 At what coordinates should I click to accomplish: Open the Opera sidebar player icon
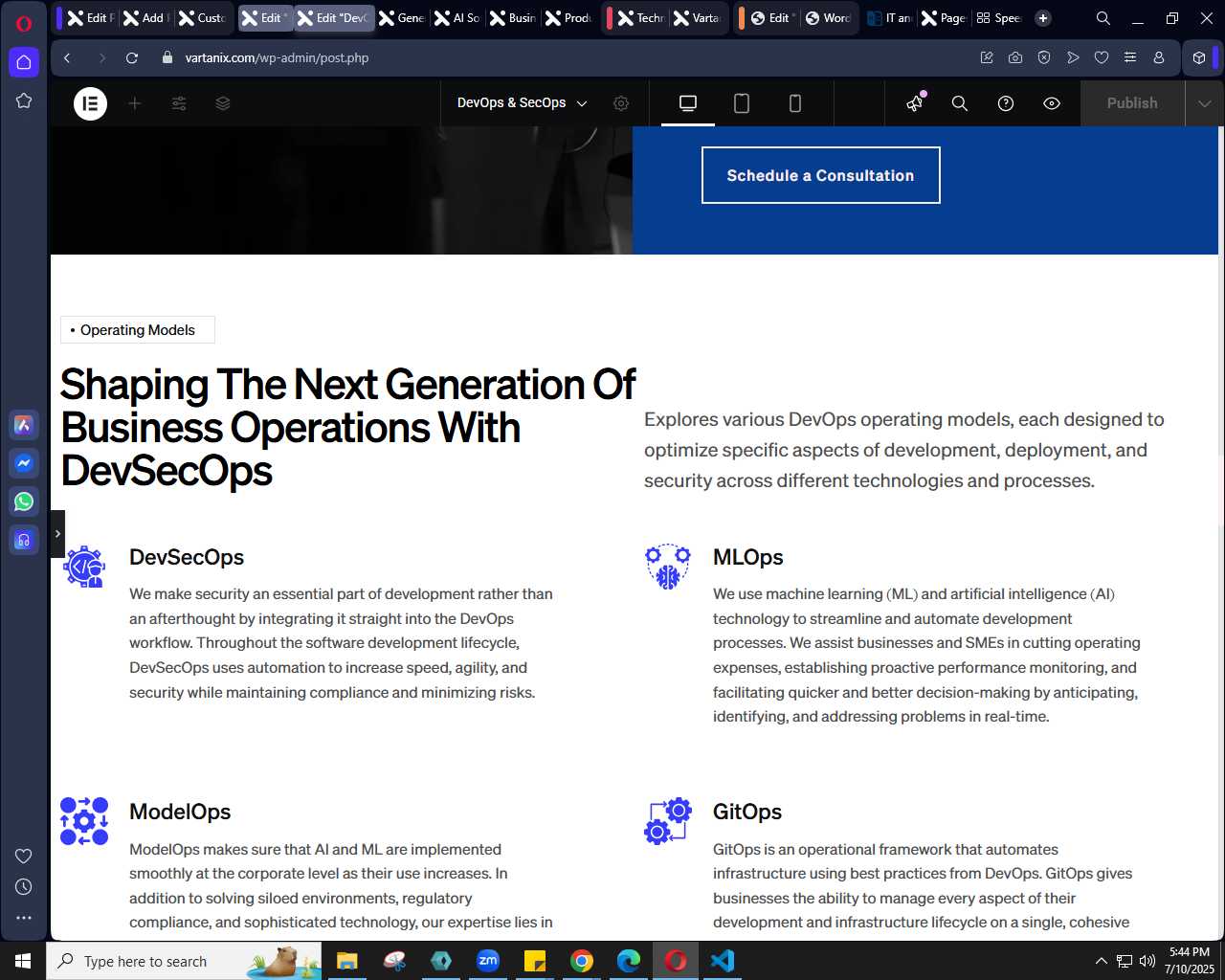(24, 540)
